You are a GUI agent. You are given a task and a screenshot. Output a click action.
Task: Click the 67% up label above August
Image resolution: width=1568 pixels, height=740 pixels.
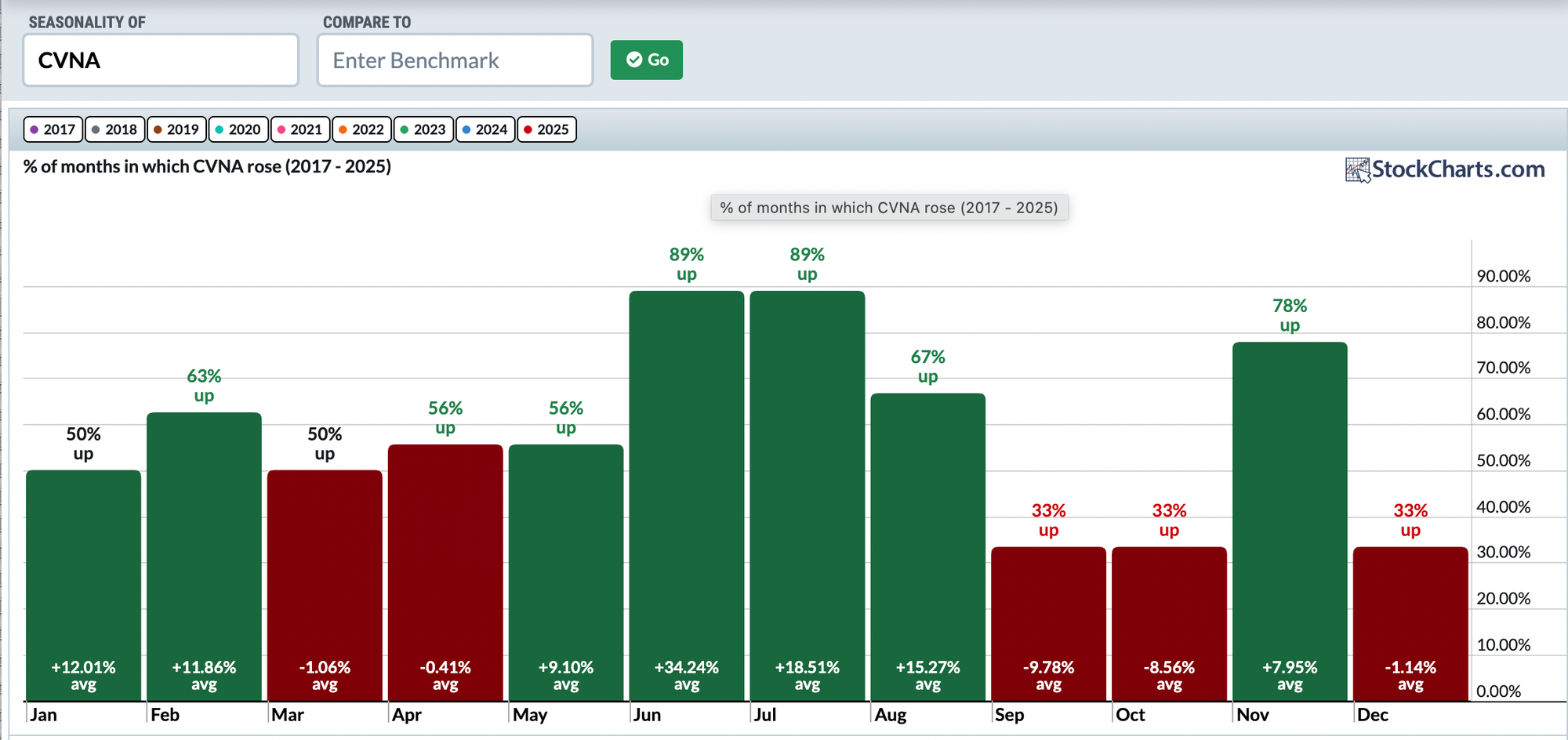(928, 367)
